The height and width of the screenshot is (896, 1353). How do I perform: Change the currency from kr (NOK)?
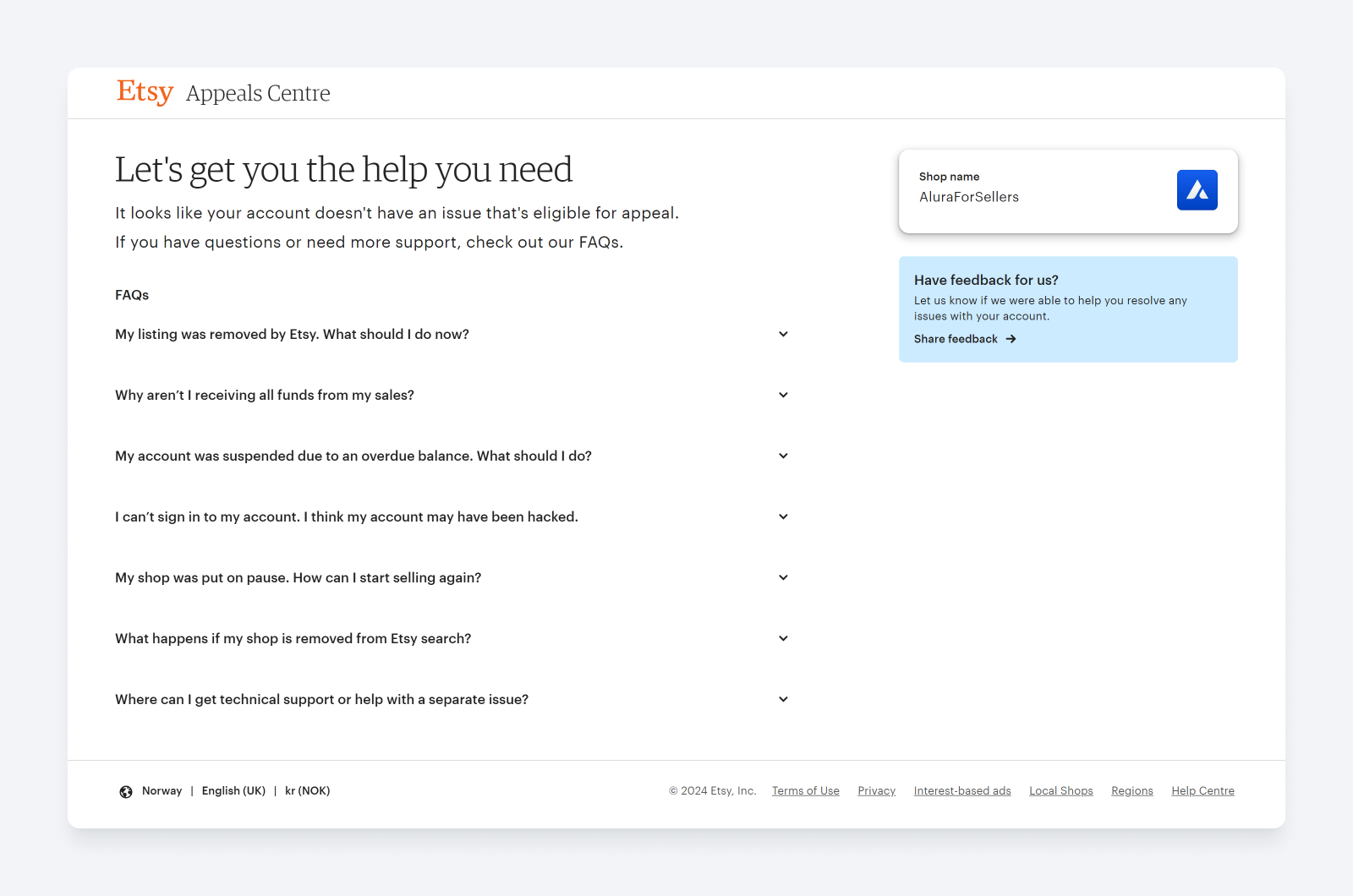(307, 790)
